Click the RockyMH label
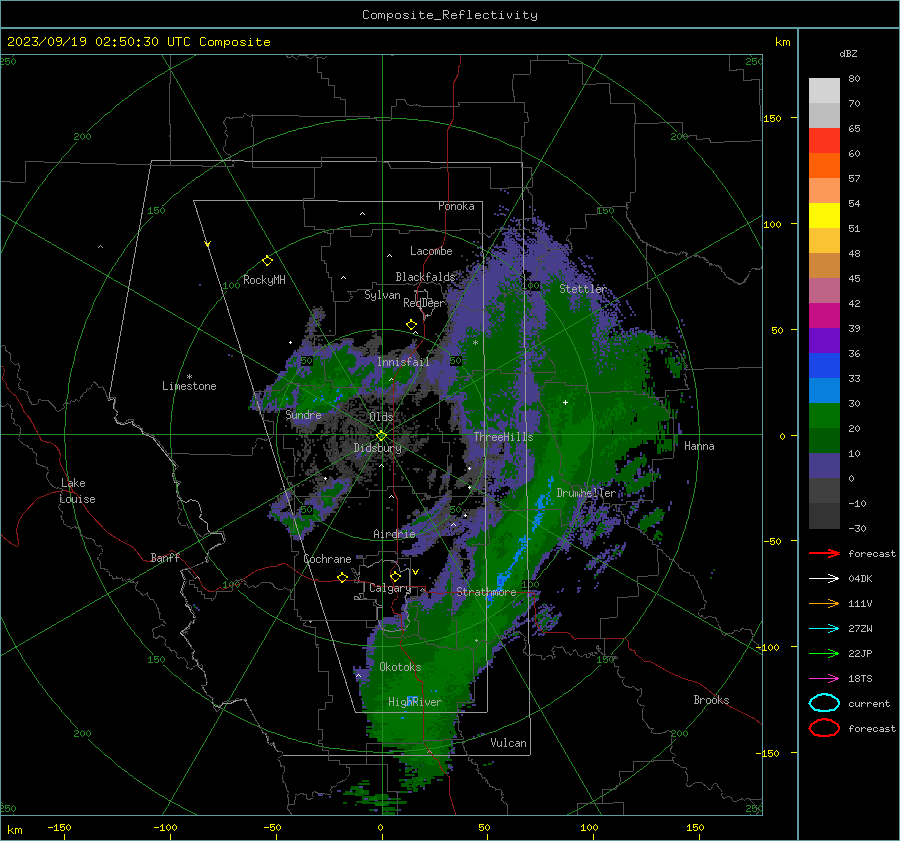The width and height of the screenshot is (900, 841). [264, 280]
